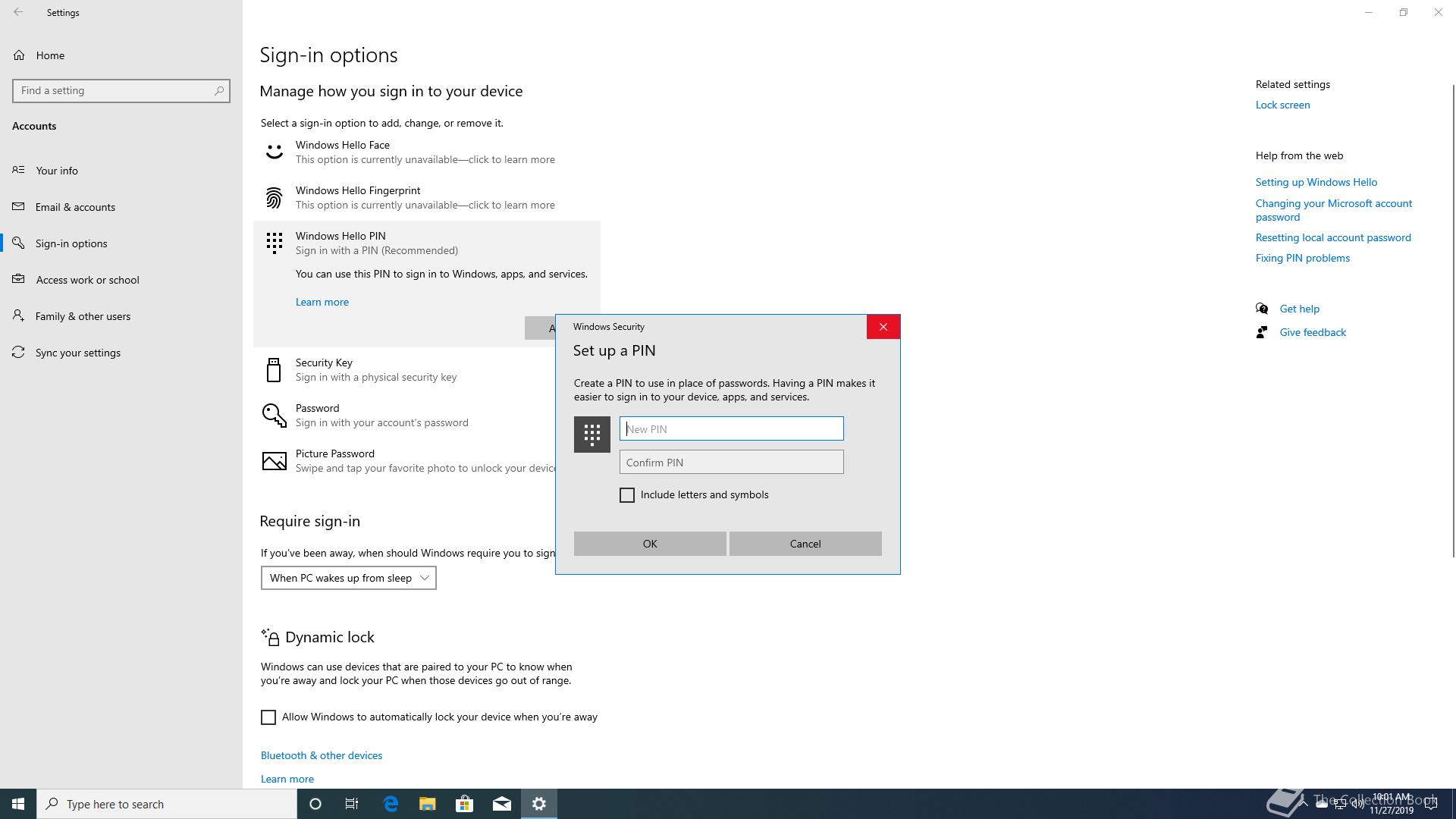1456x819 pixels.
Task: Click the Sign-in options key icon
Action: tap(18, 243)
